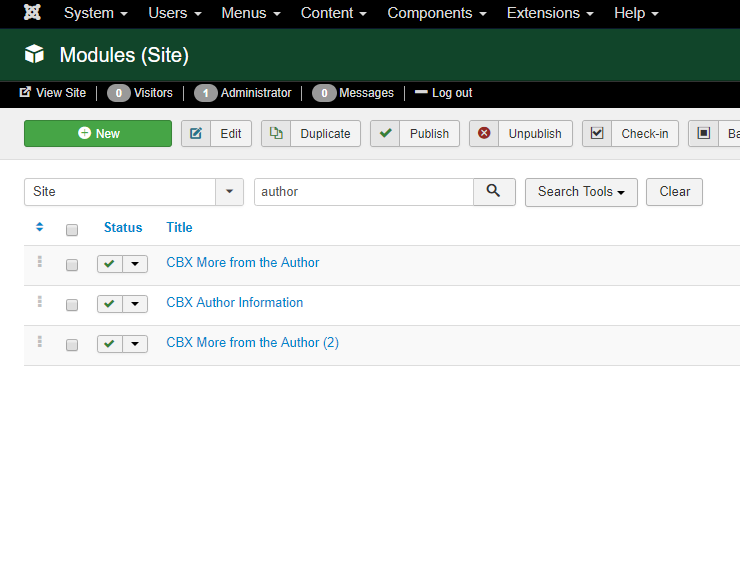Check the box for CBX Author Information
The height and width of the screenshot is (565, 740).
[72, 305]
